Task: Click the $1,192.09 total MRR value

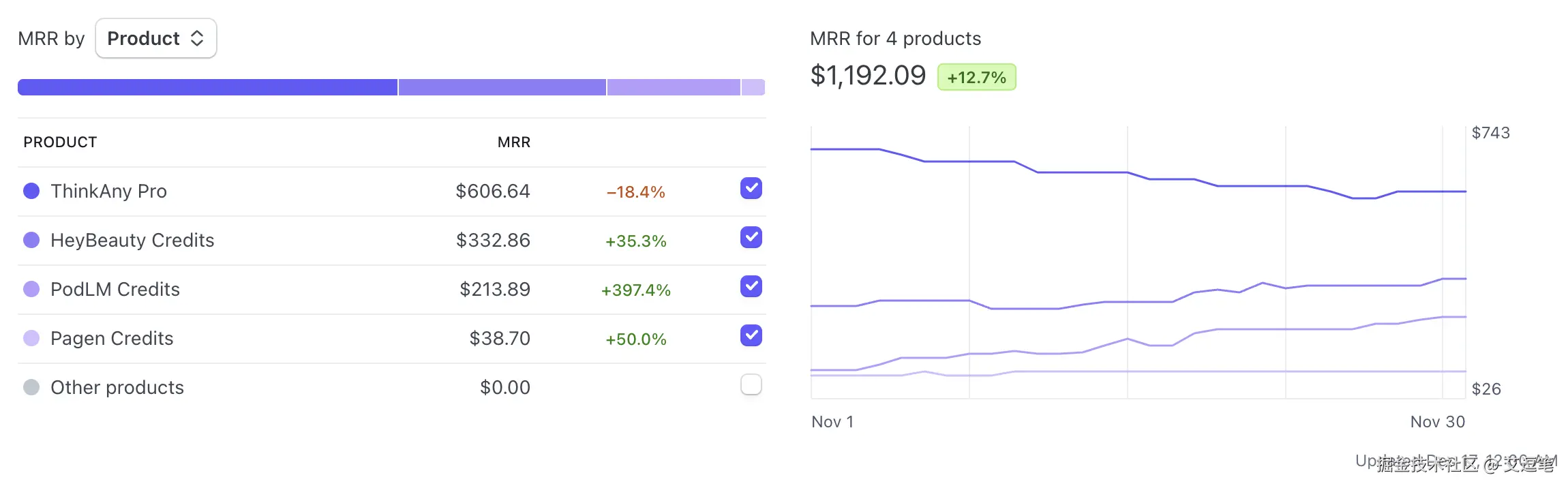Action: (868, 76)
